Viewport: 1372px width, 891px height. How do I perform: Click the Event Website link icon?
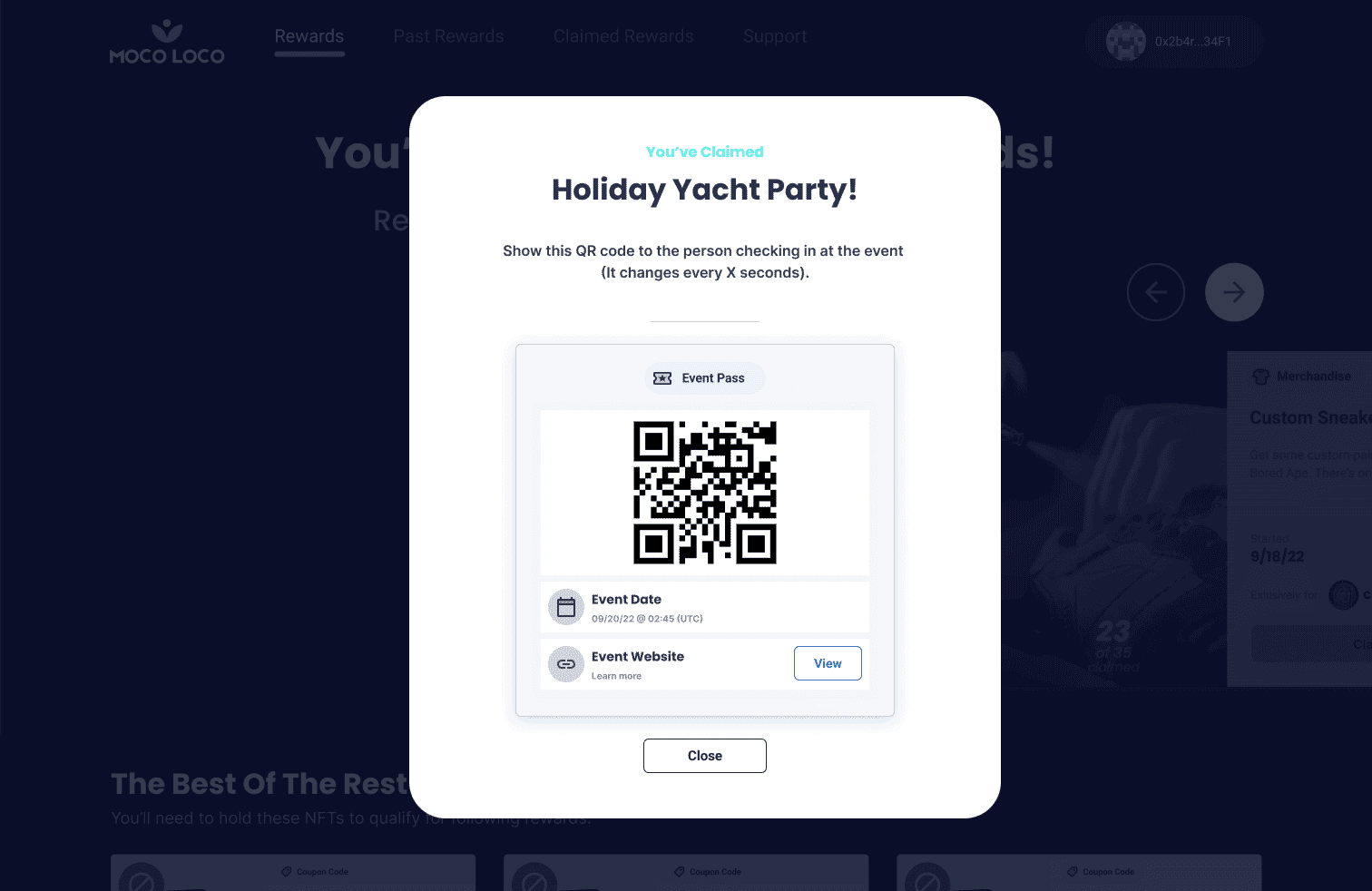(x=566, y=664)
